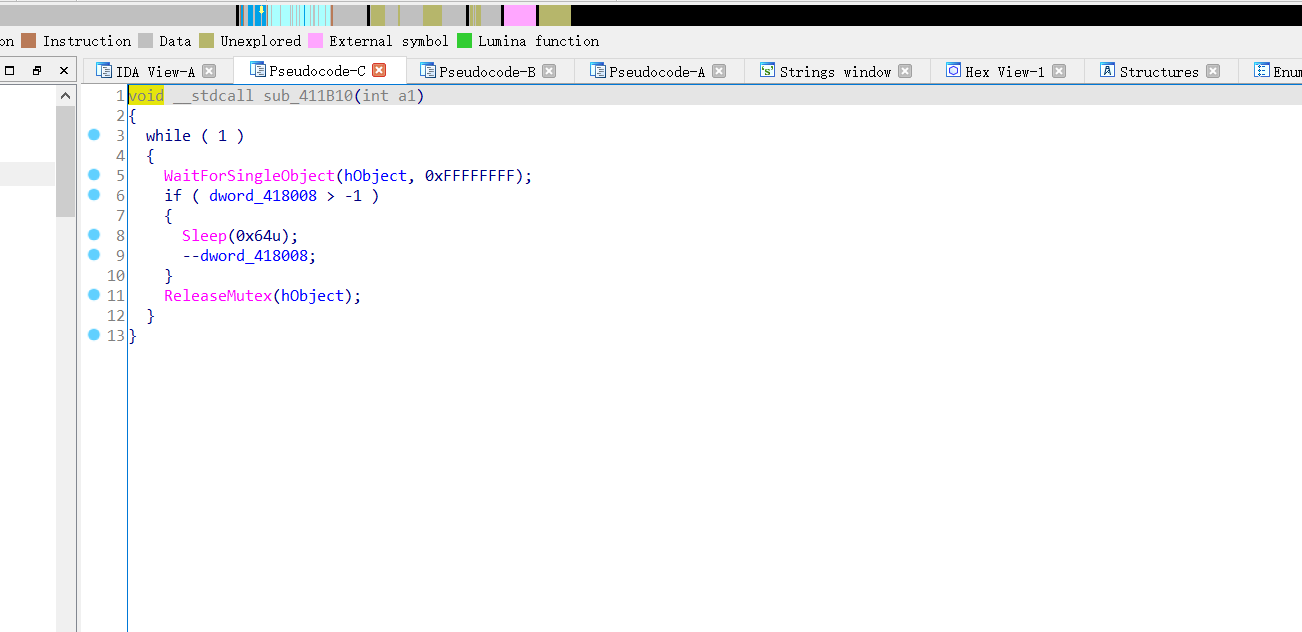Image resolution: width=1302 pixels, height=632 pixels.
Task: Click the undock panel icon at top left
Action: (36, 71)
